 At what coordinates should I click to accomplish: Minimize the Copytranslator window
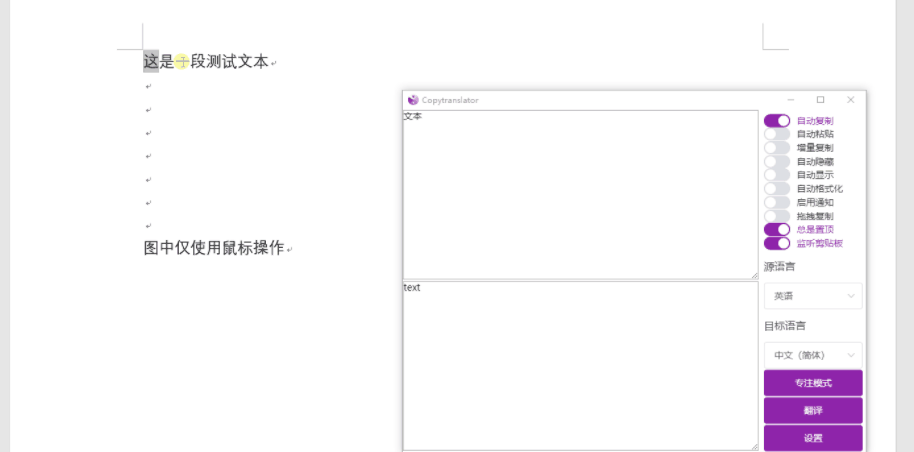790,100
